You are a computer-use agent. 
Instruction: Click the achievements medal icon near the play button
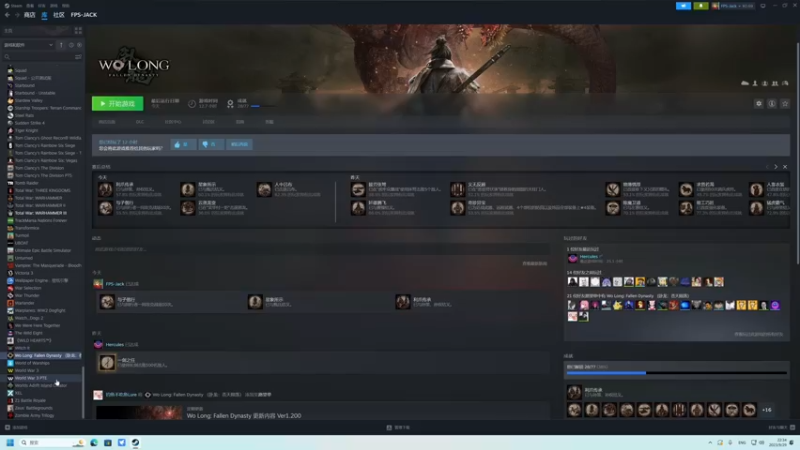[x=230, y=104]
